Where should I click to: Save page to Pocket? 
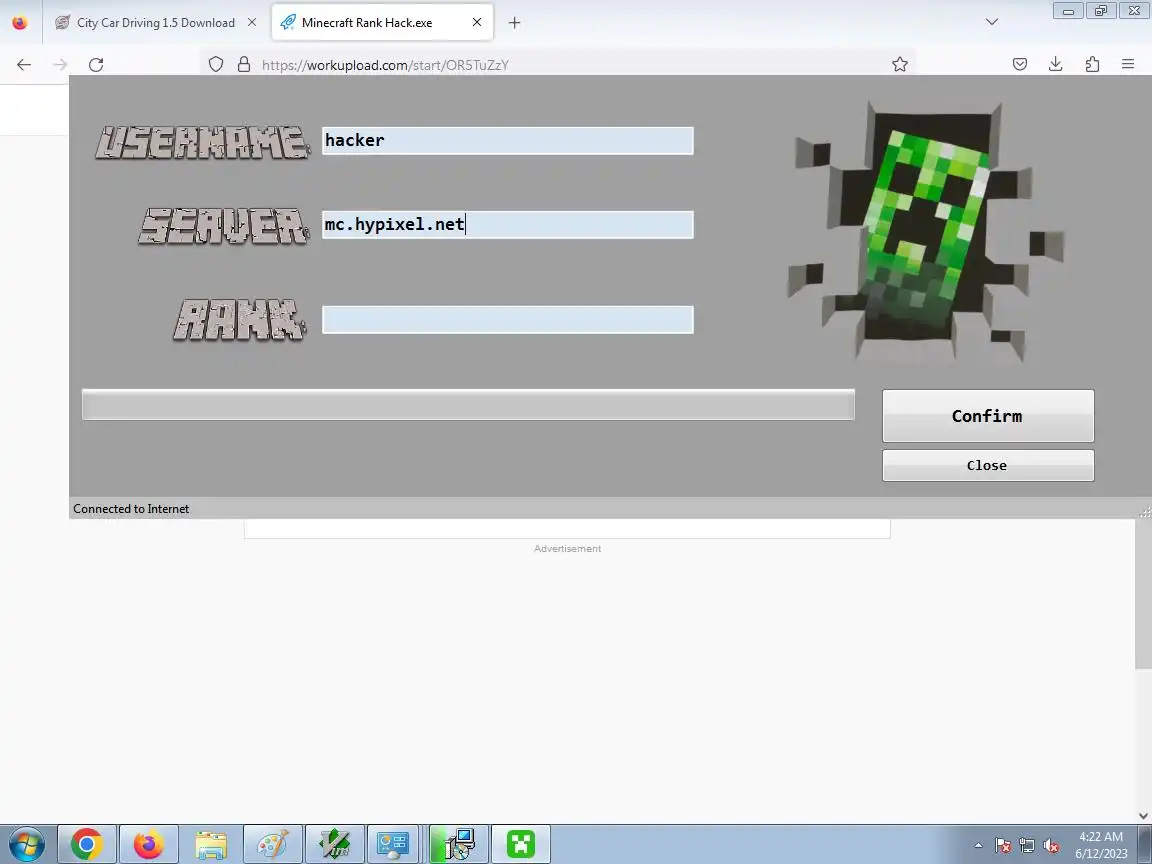tap(1020, 65)
